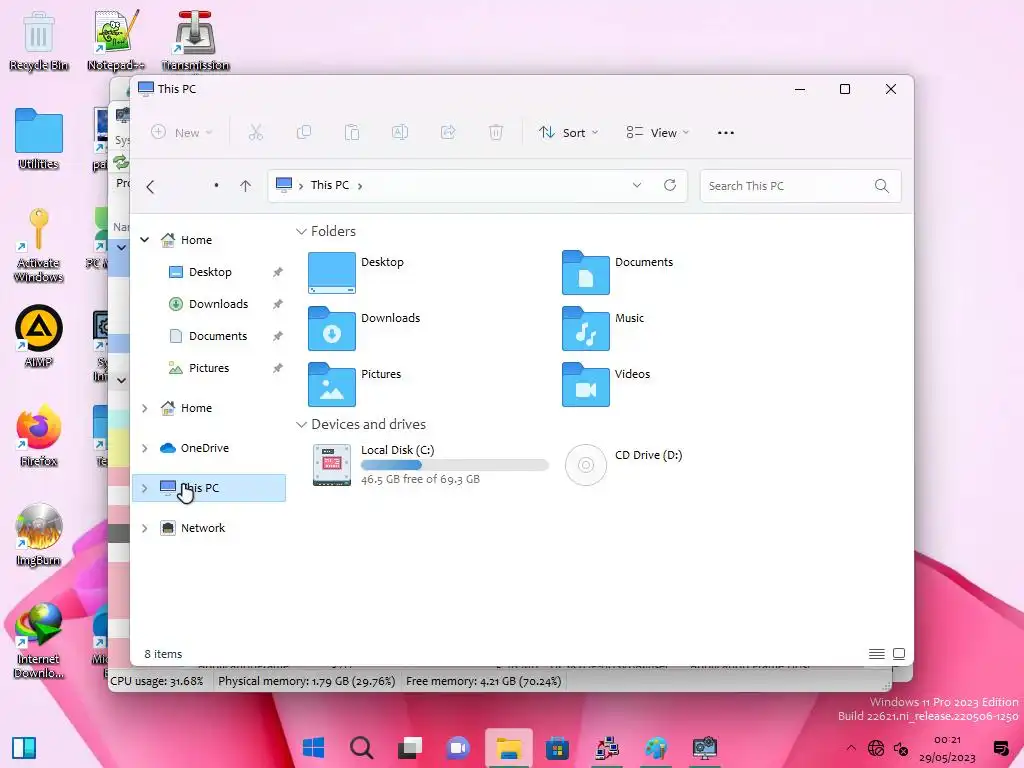Select the Transmission desktop shortcut
The image size is (1024, 768).
click(195, 40)
